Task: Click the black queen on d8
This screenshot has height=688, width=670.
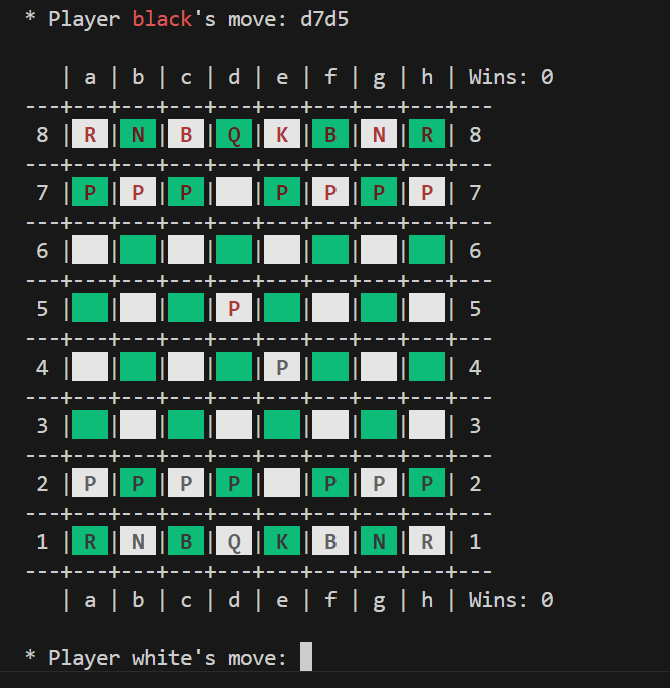Action: click(234, 135)
